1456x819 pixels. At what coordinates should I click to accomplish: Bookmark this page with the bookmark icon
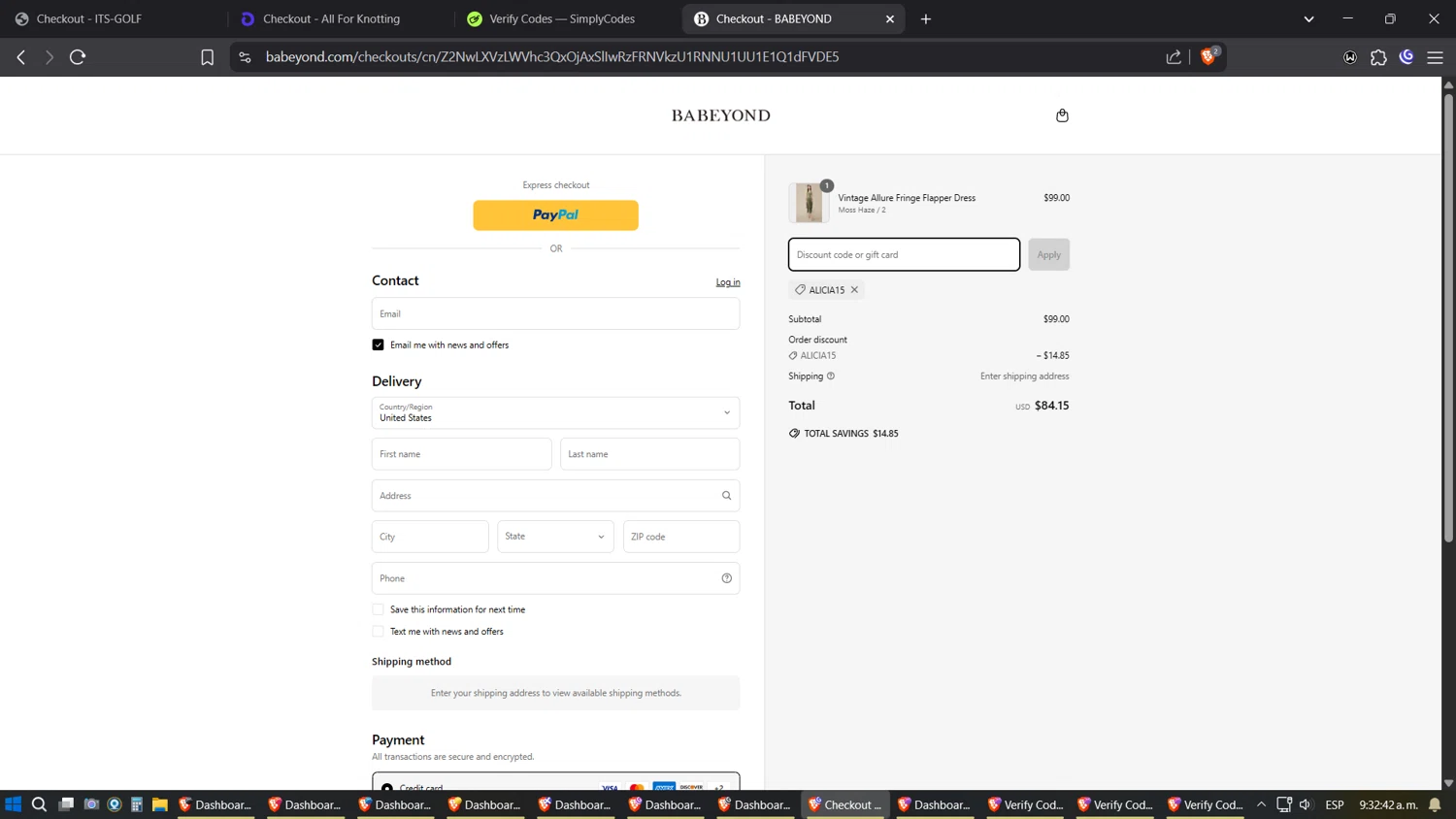click(207, 57)
